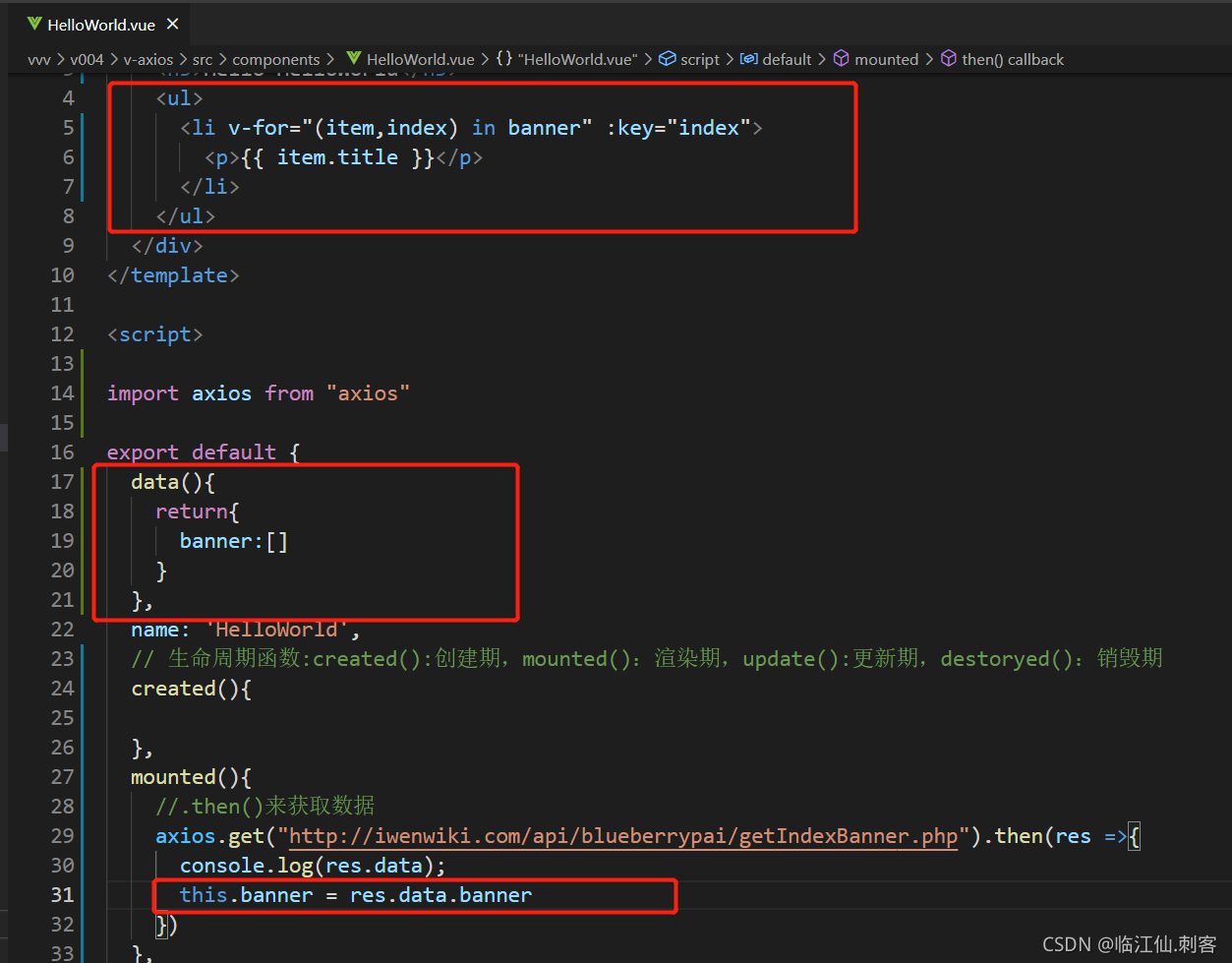Viewport: 1232px width, 963px height.
Task: Click the closing '</template>' tag
Action: click(x=173, y=275)
